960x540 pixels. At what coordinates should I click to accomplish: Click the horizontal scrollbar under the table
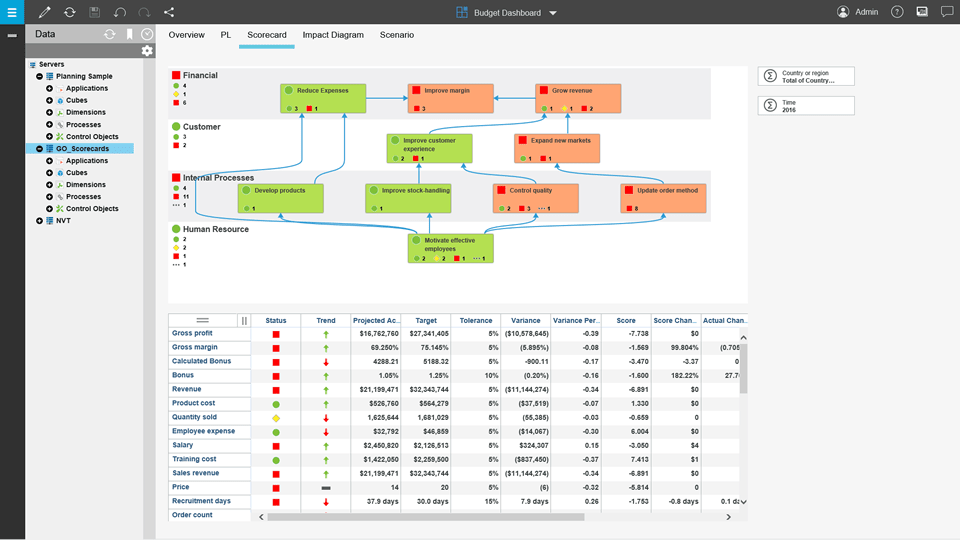(x=425, y=517)
